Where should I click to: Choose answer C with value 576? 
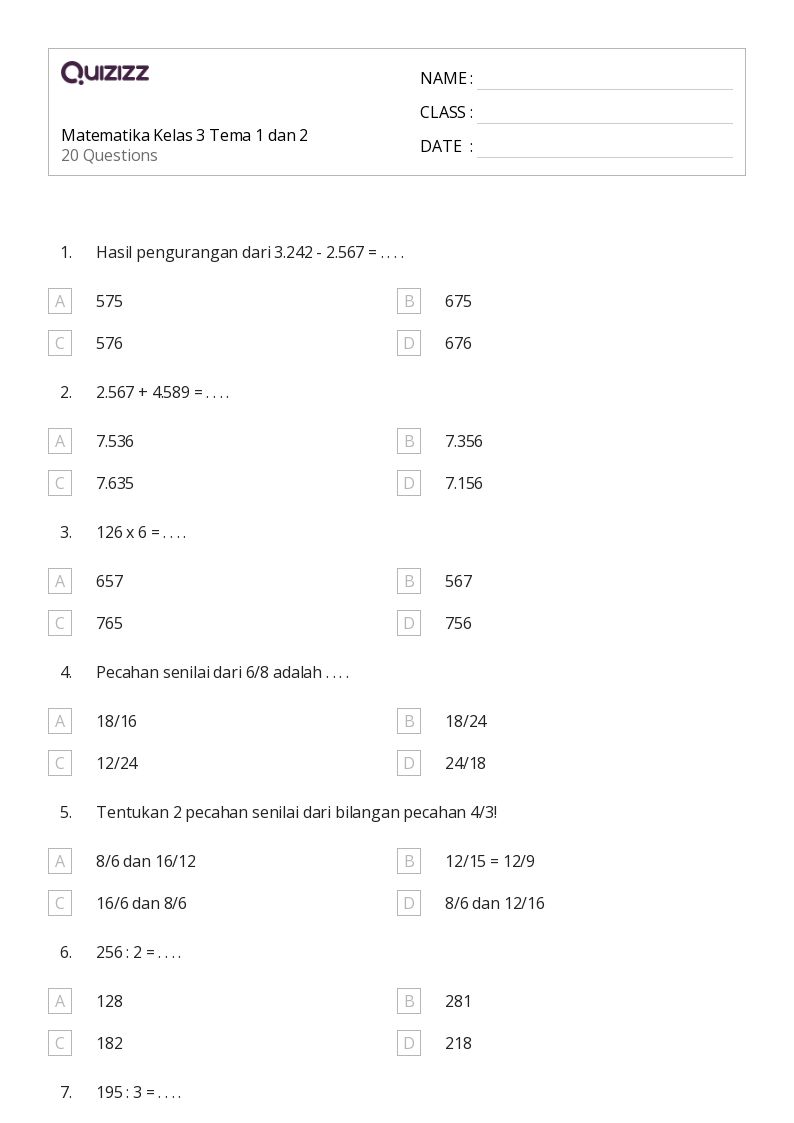(x=60, y=343)
